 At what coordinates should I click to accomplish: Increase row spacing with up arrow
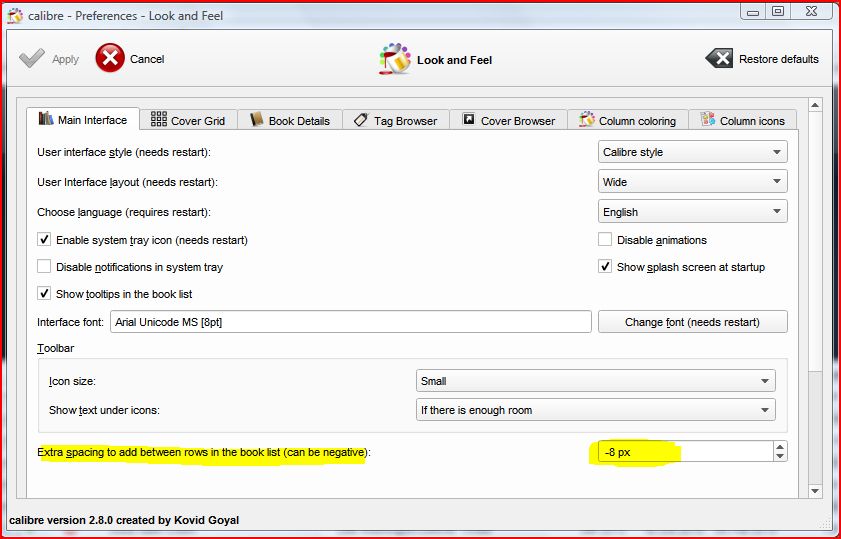780,446
